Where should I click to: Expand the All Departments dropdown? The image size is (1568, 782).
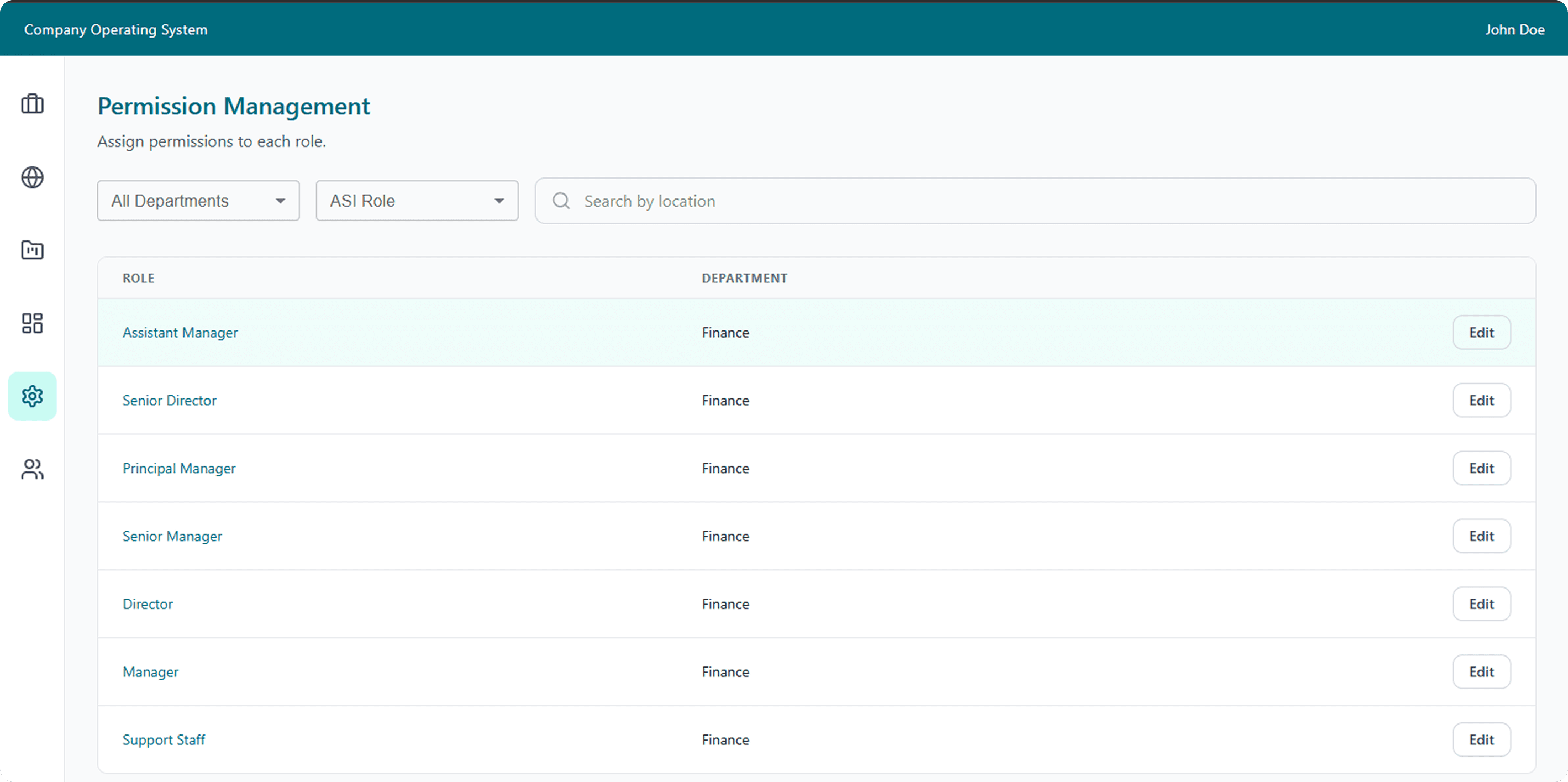(x=198, y=201)
